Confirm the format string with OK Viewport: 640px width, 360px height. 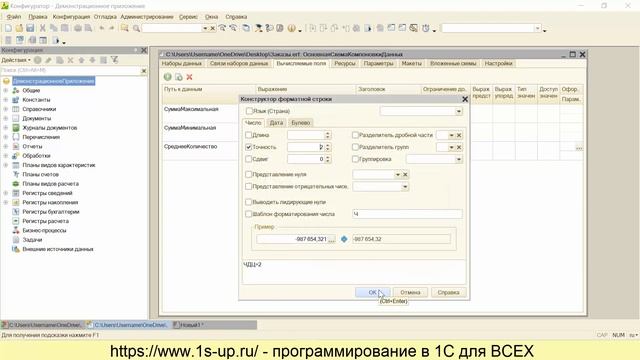372,292
